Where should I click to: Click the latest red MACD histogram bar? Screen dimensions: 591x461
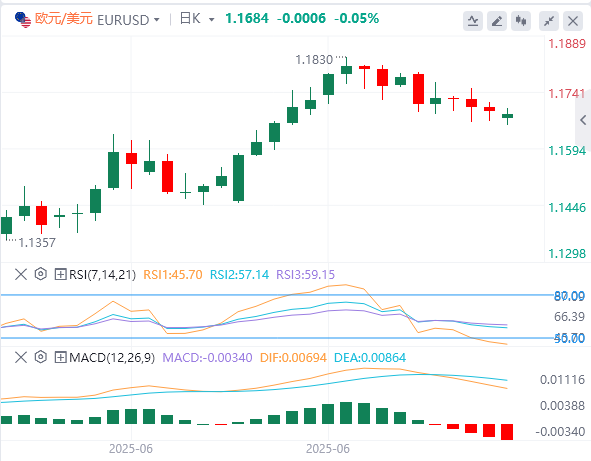coord(507,432)
